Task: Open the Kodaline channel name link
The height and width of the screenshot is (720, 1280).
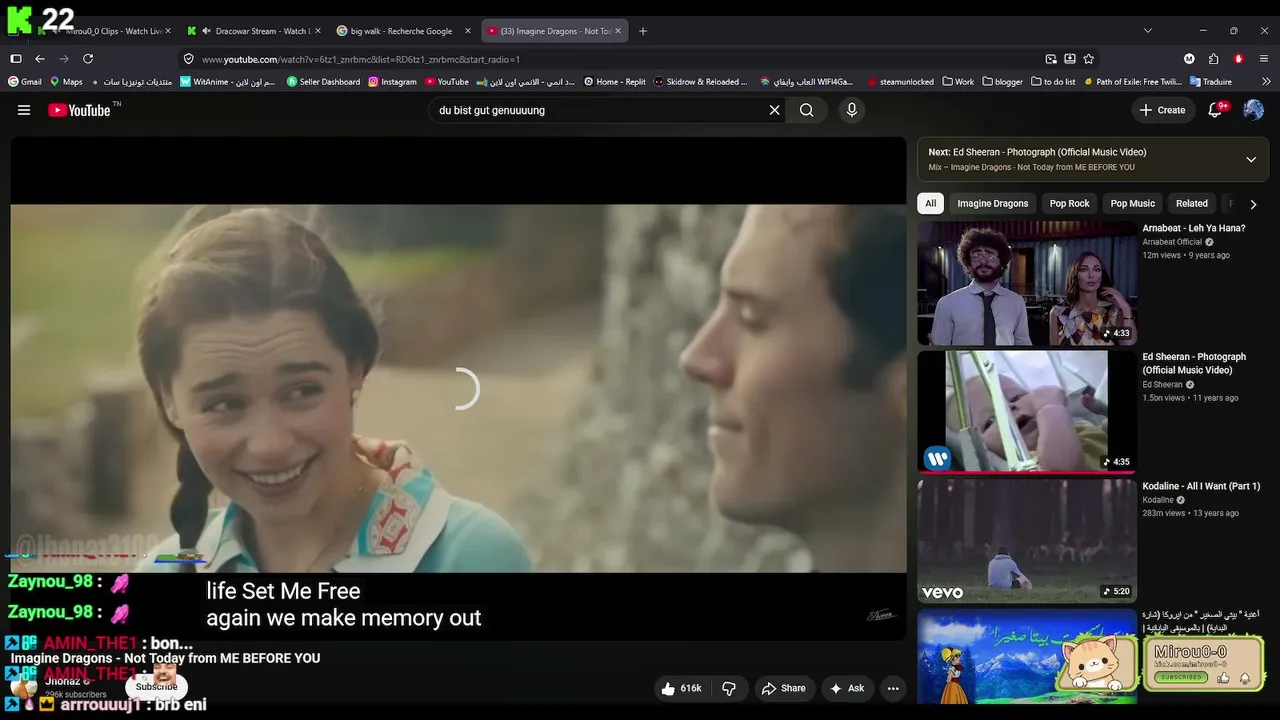Action: pyautogui.click(x=1158, y=500)
